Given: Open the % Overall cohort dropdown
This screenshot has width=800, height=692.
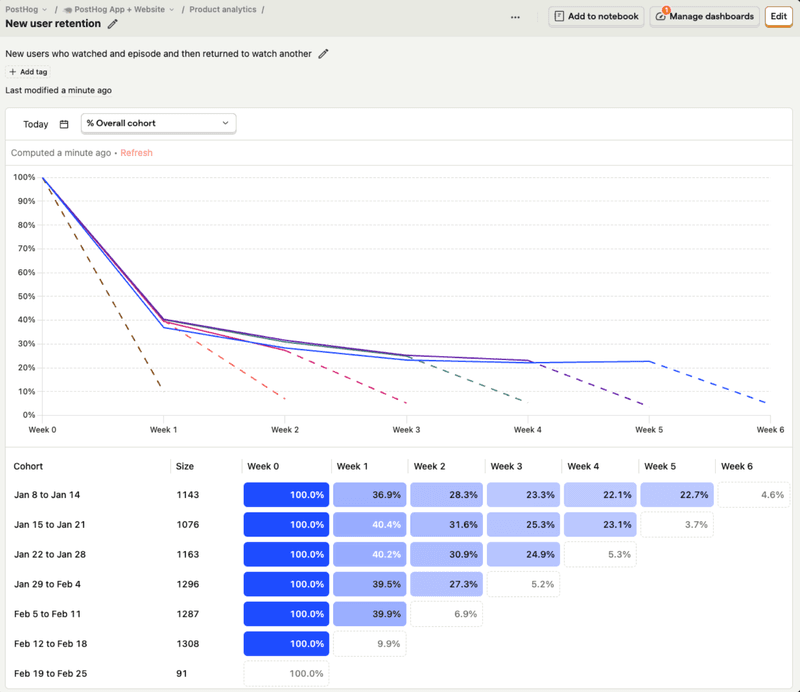Looking at the screenshot, I should [157, 124].
